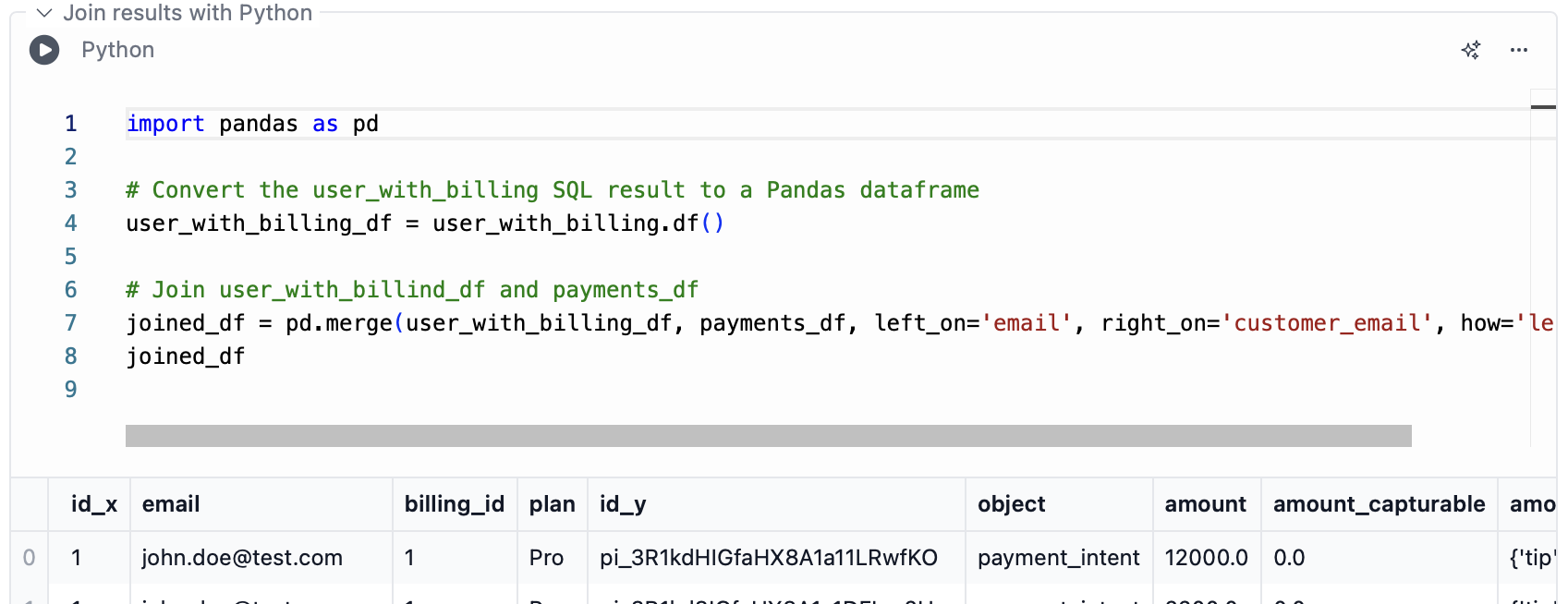Image resolution: width=1568 pixels, height=604 pixels.
Task: Collapse the 'Join results with Python' section
Action: [44, 13]
